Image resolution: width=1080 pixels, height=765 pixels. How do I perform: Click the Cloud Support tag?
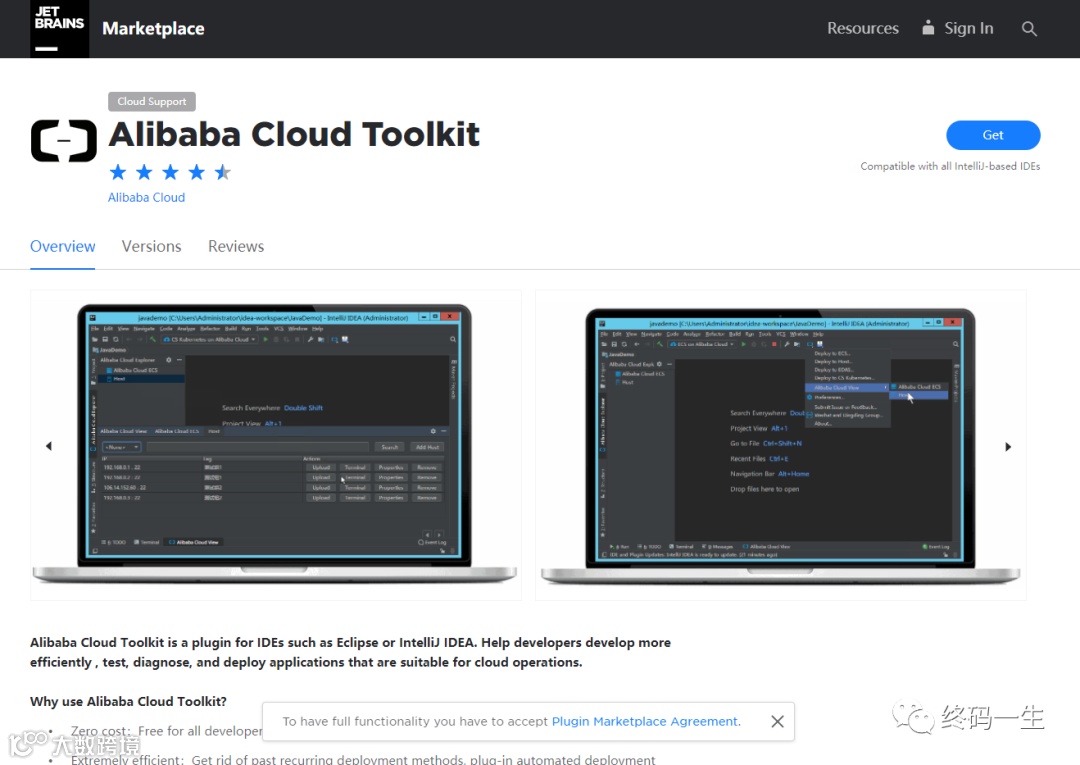click(x=152, y=101)
